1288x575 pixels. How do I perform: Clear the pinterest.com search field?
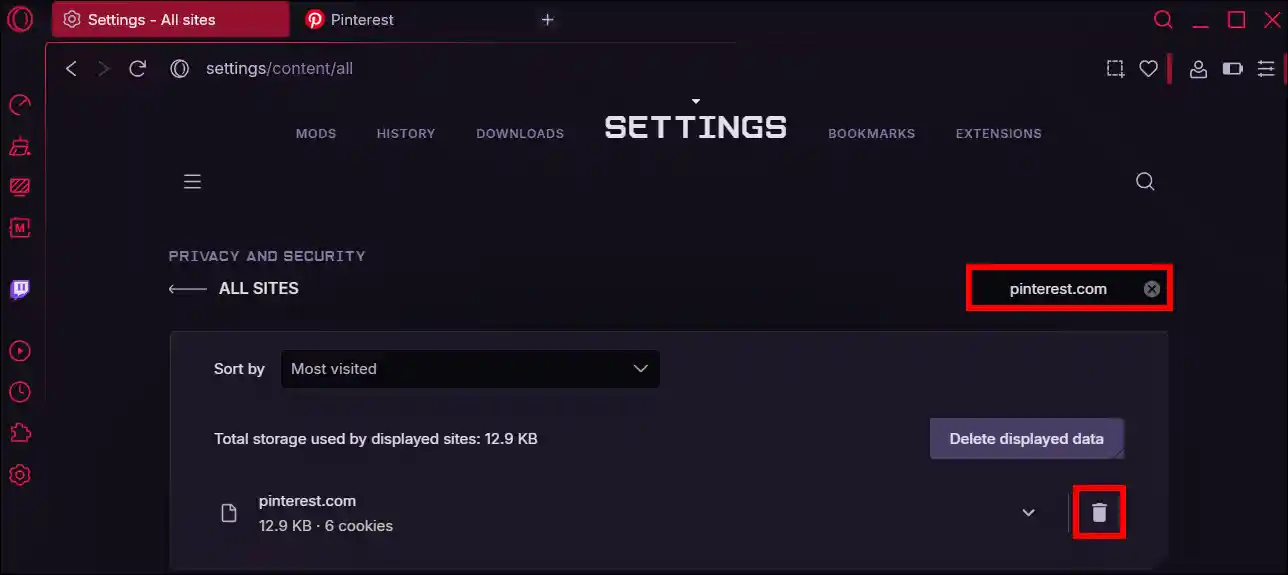(1152, 289)
